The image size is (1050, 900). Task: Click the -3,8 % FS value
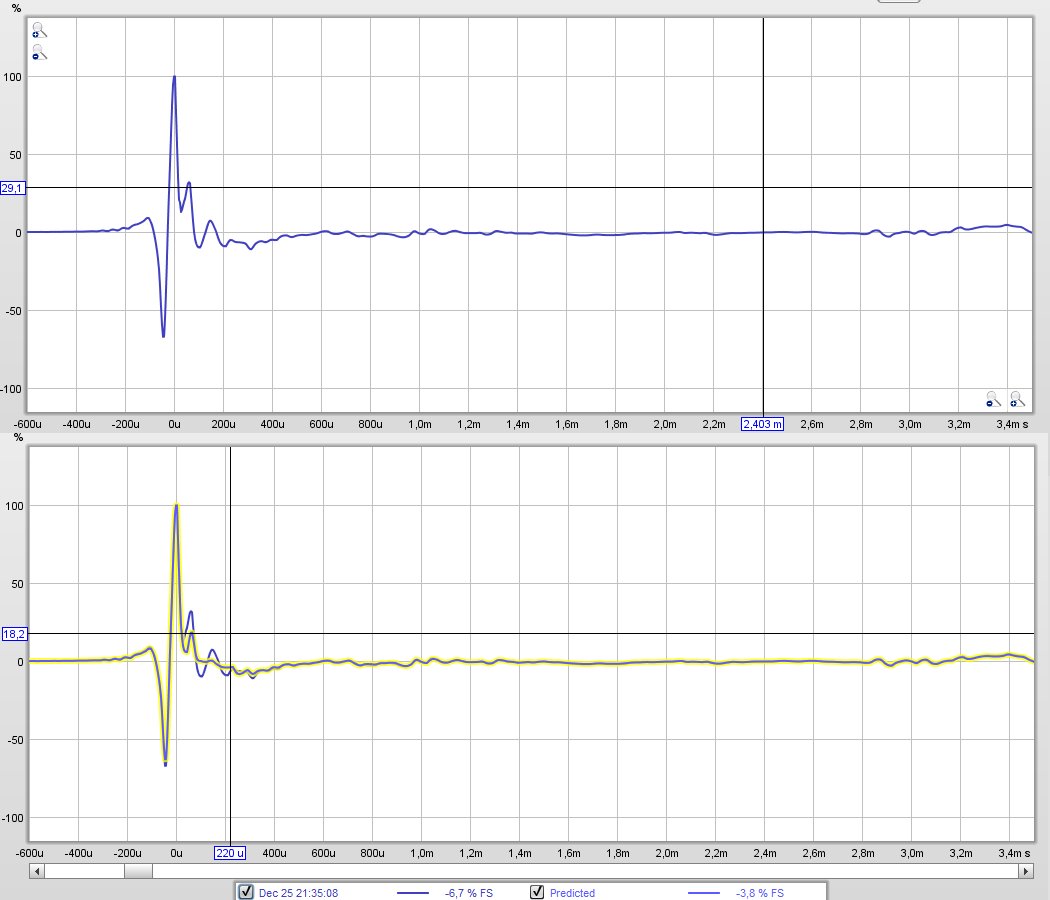click(759, 893)
